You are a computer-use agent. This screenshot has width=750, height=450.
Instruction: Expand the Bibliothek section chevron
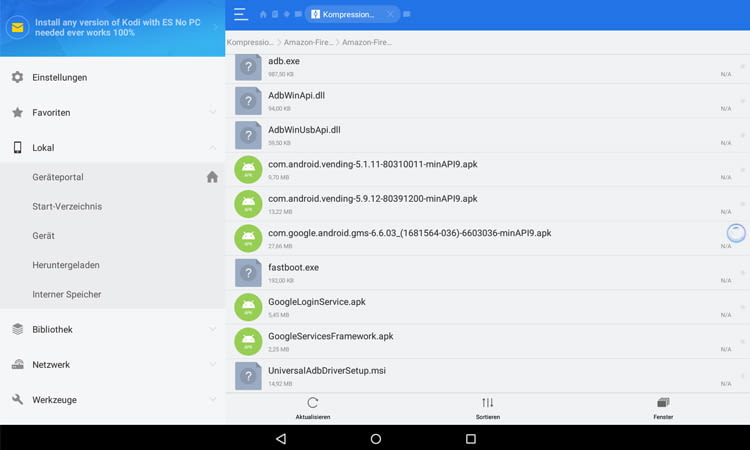212,329
